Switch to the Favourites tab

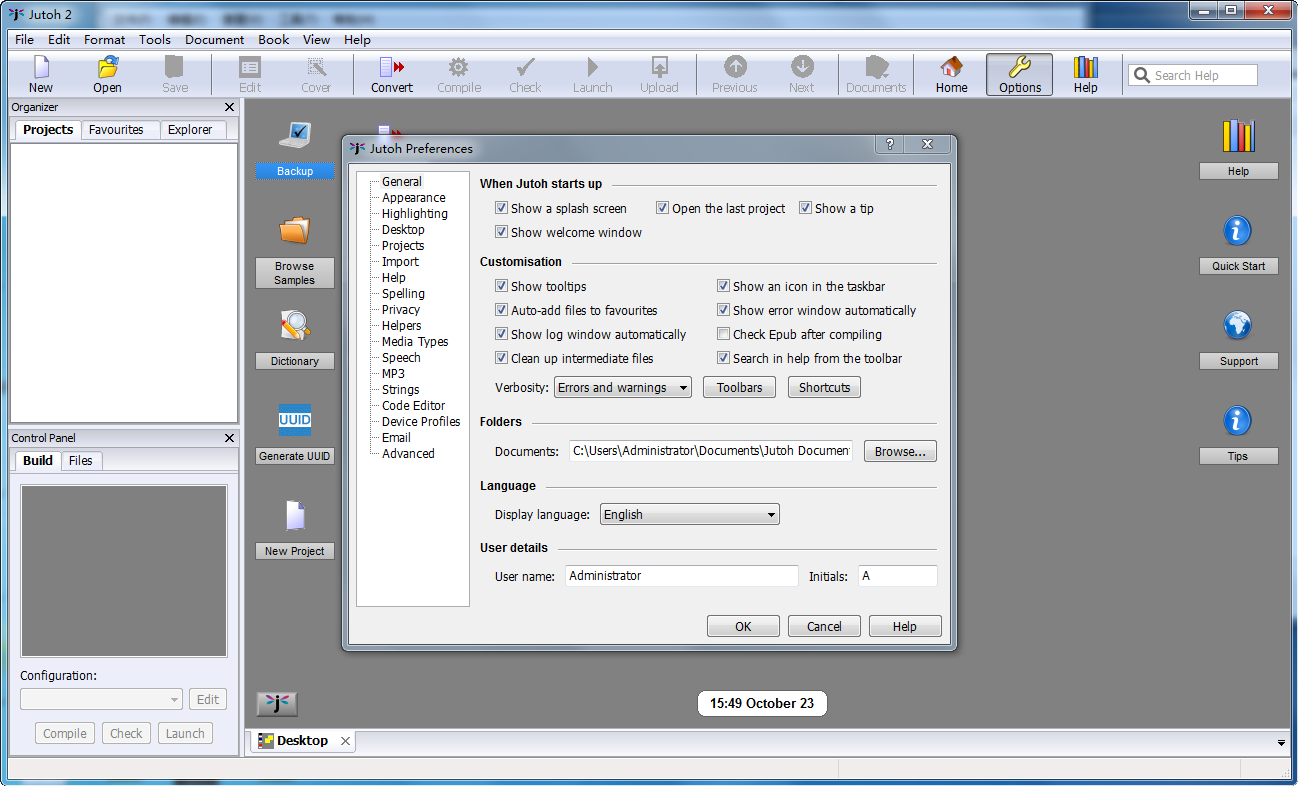coord(116,130)
